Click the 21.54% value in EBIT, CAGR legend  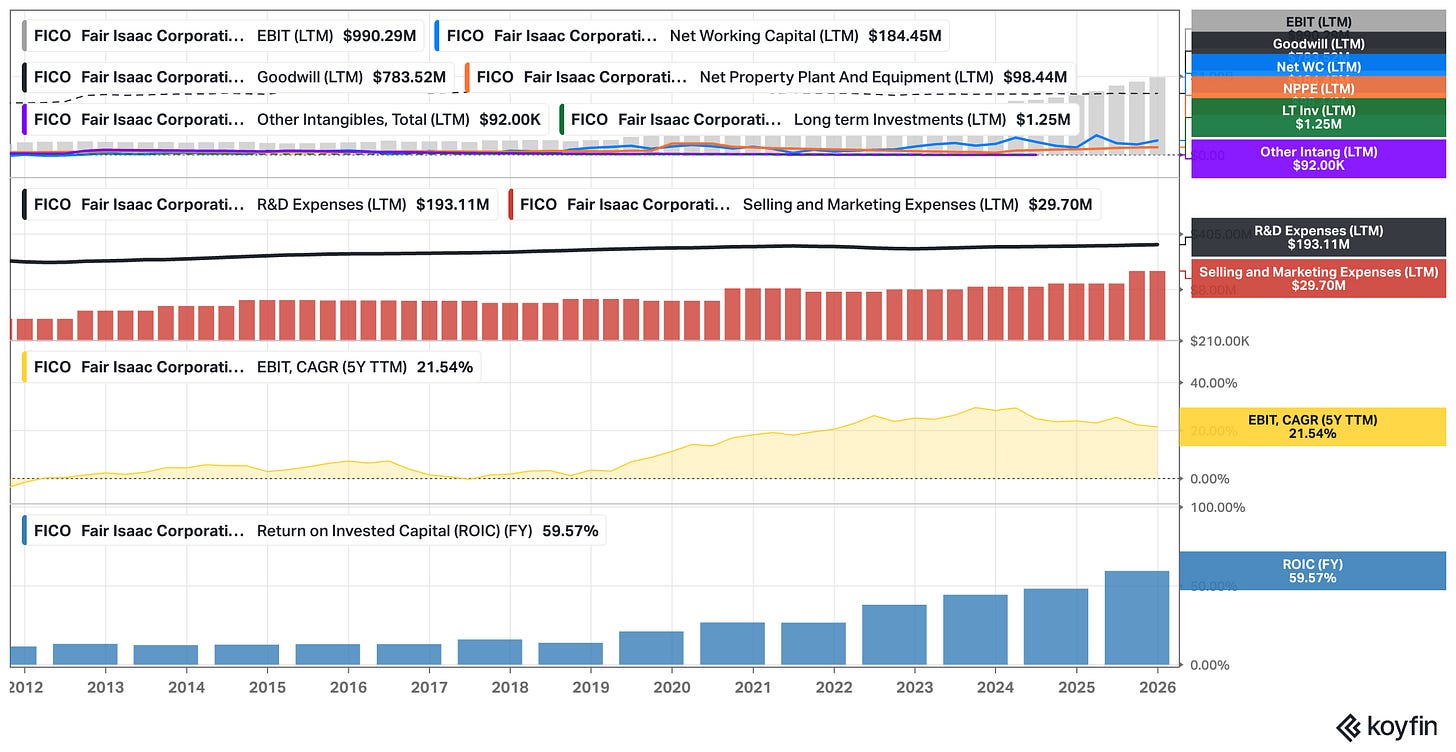pos(445,367)
